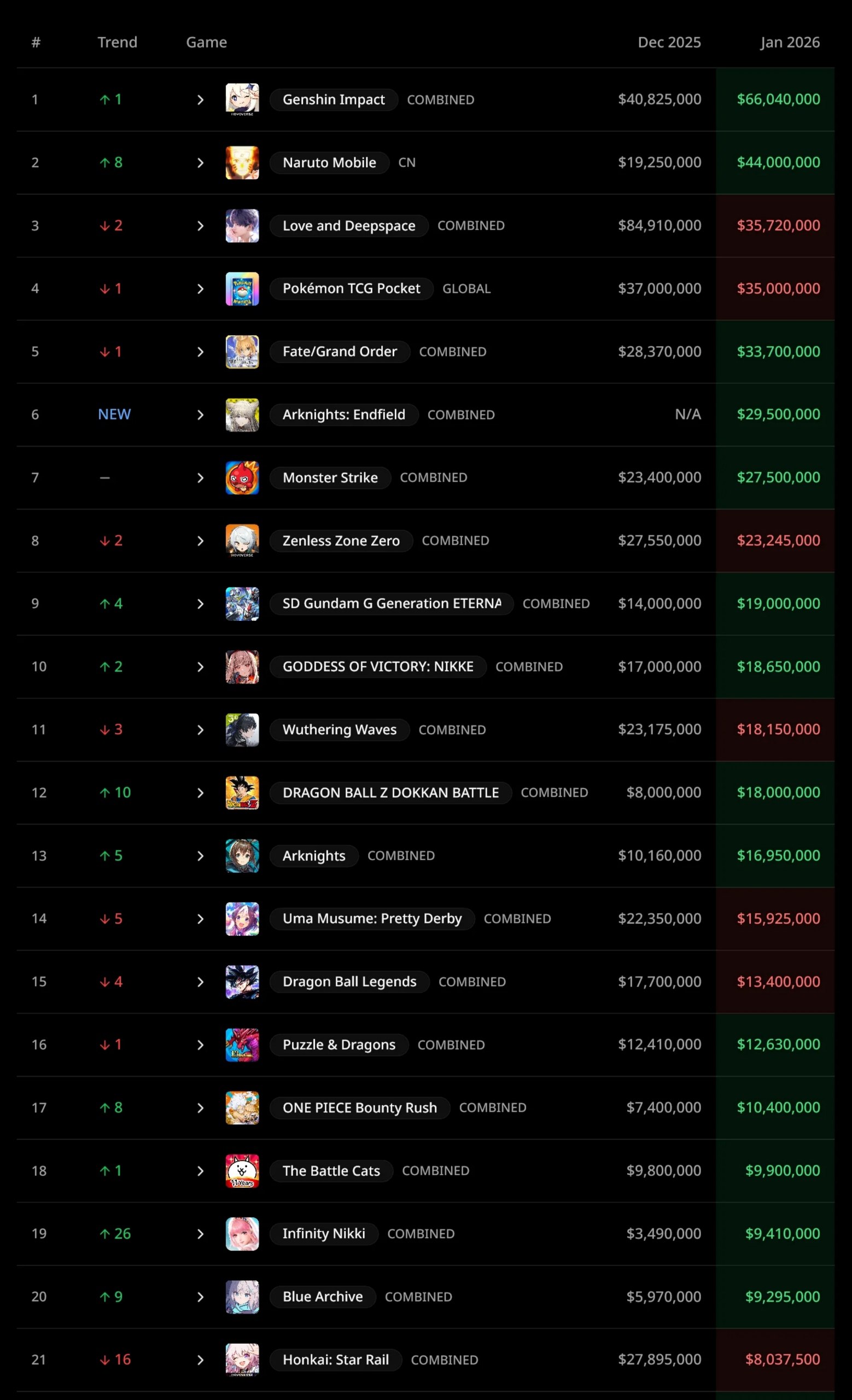
Task: Click The Battle Cats app icon
Action: [242, 1170]
